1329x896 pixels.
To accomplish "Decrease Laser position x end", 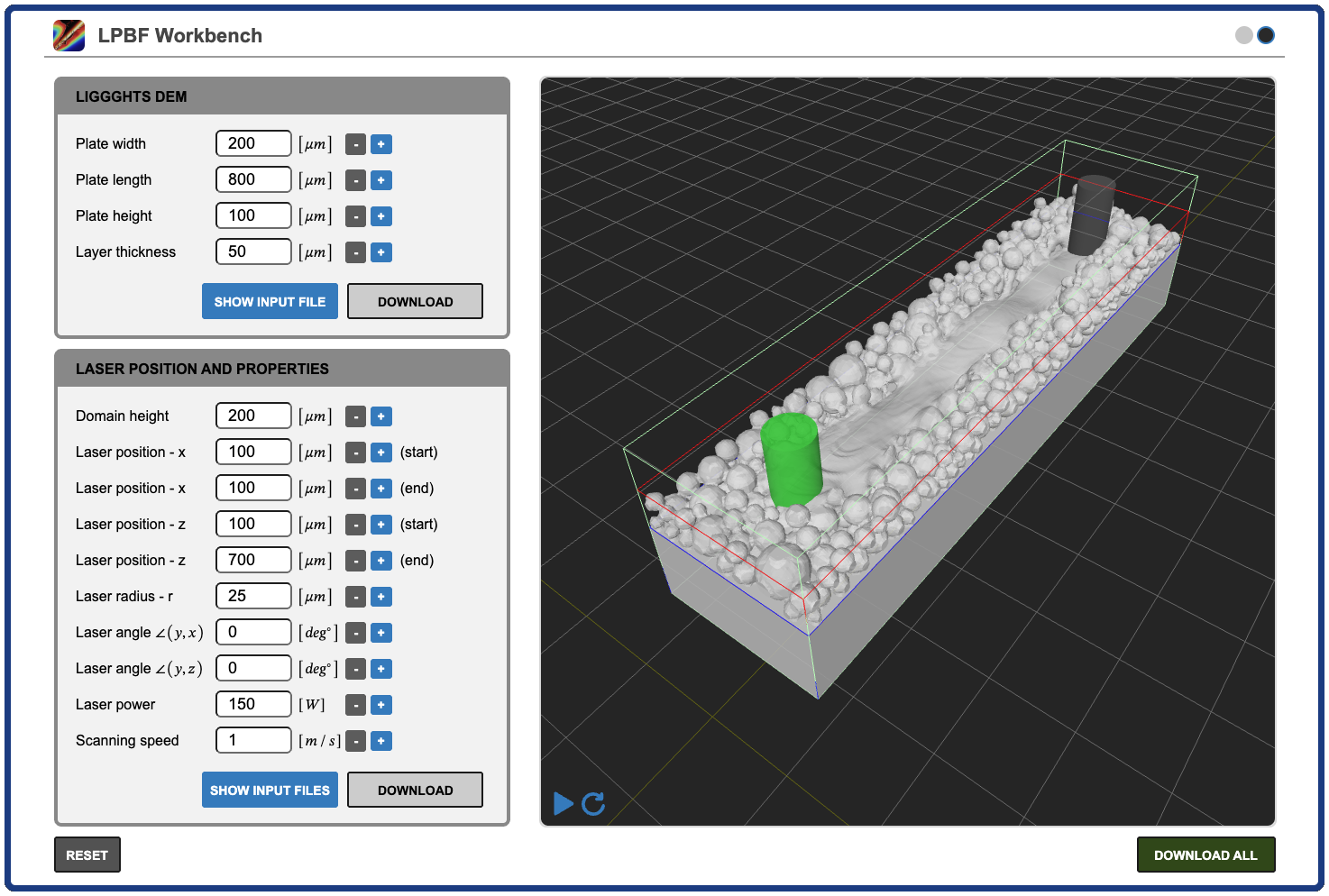I will pos(356,489).
